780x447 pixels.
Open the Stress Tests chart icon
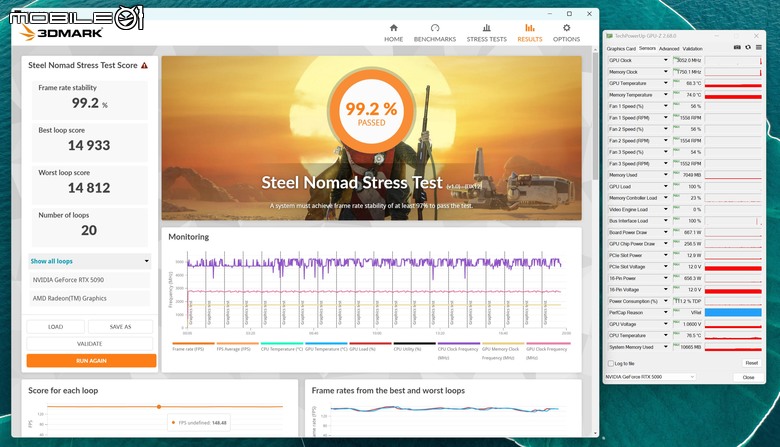tap(487, 28)
